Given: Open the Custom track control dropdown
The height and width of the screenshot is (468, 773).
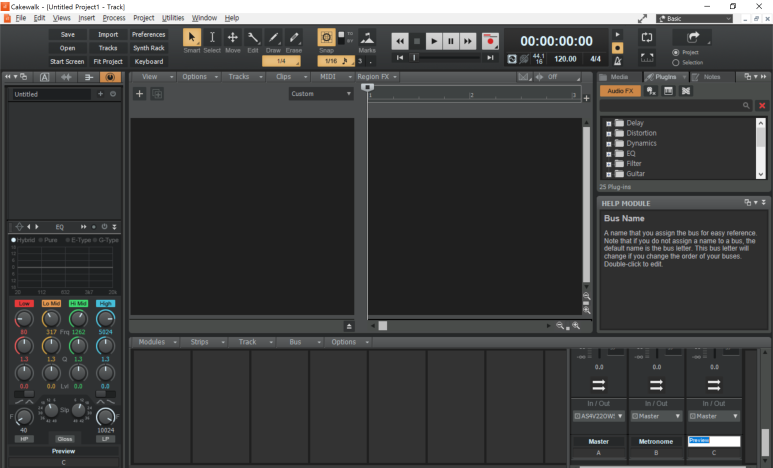Looking at the screenshot, I should [x=321, y=94].
